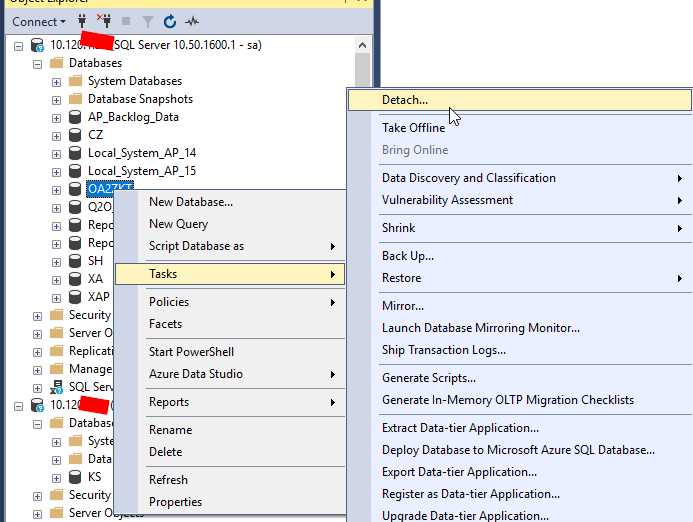The width and height of the screenshot is (693, 522).
Task: Expand Local_System_AP_14 database
Action: point(56,154)
